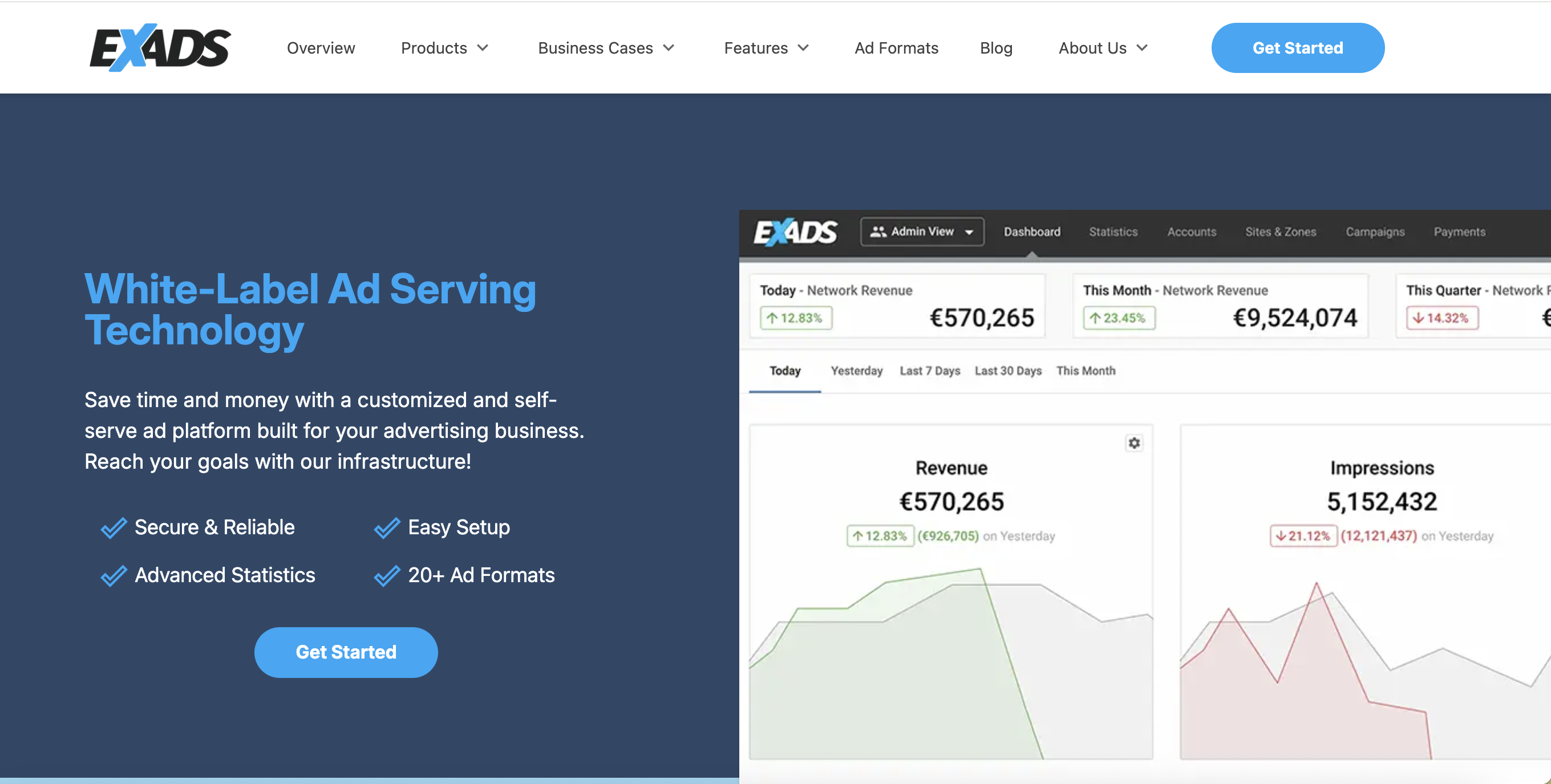Click the EXADS logo in header
The image size is (1551, 784).
pyautogui.click(x=160, y=48)
